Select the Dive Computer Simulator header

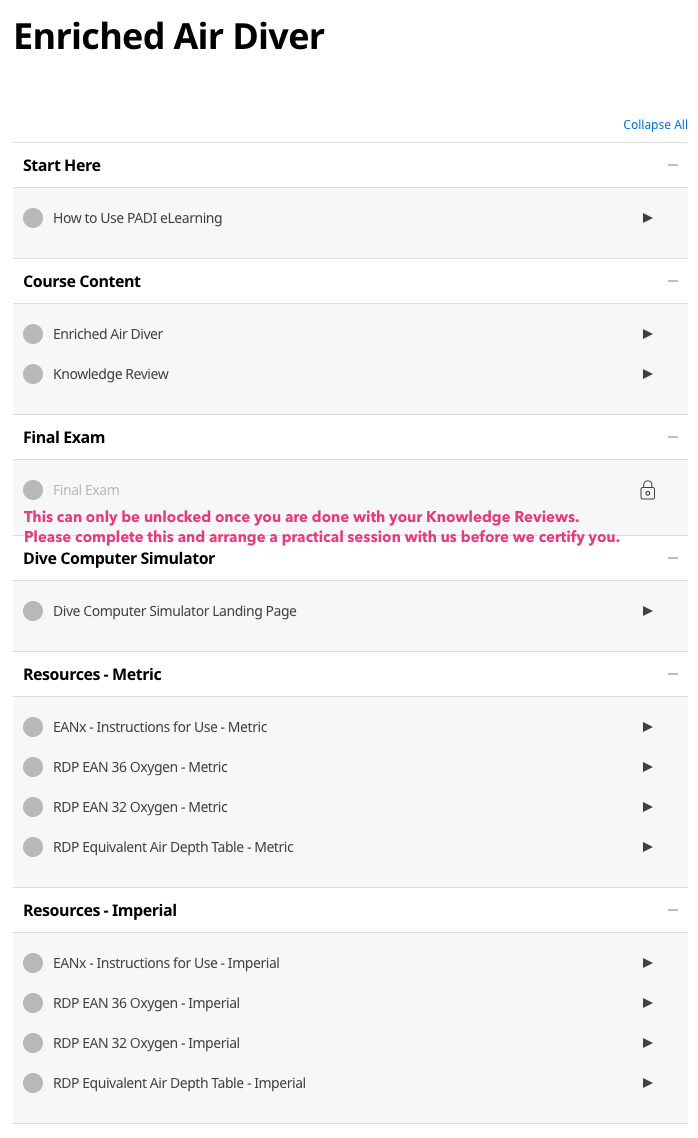click(350, 558)
